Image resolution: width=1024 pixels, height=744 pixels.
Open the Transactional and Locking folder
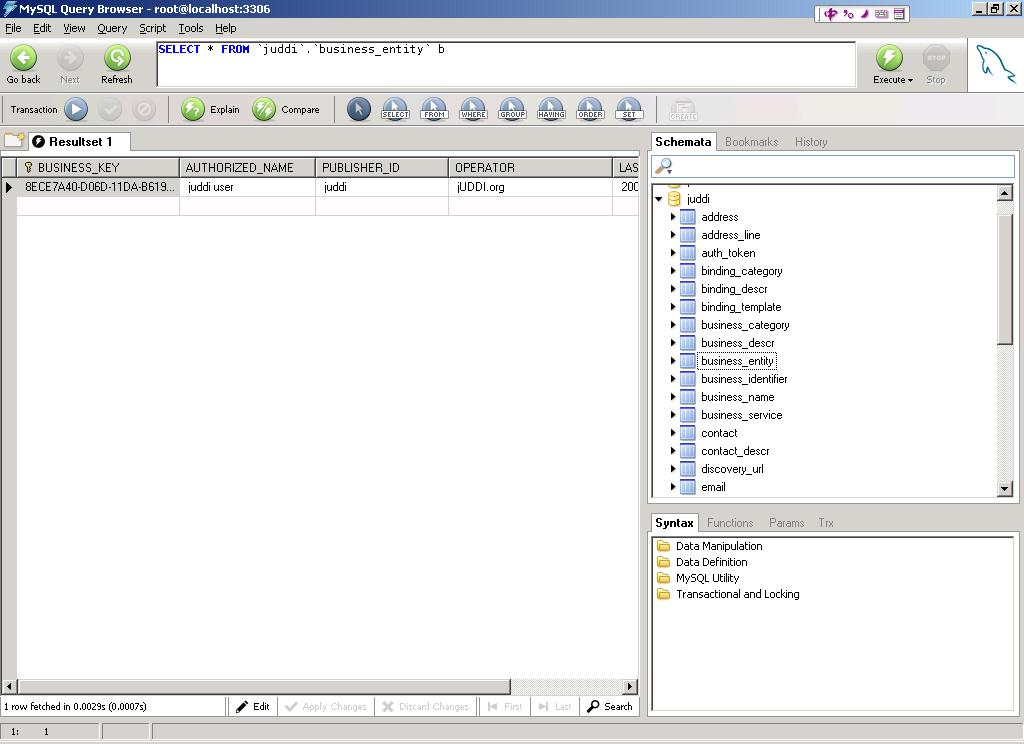tap(737, 594)
